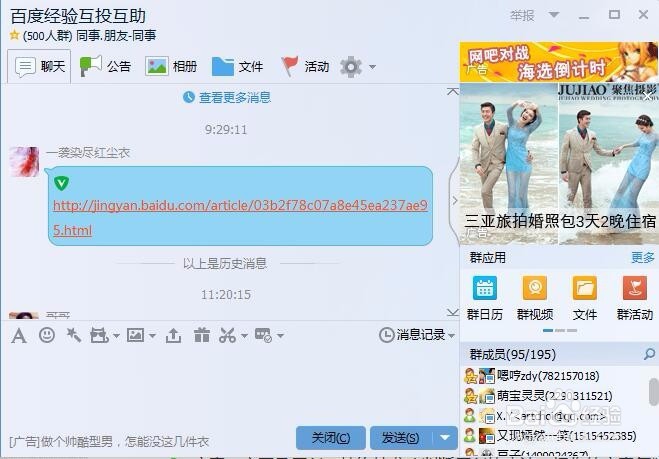
Task: Expand the window shake dropdown arrow
Action: (x=116, y=336)
